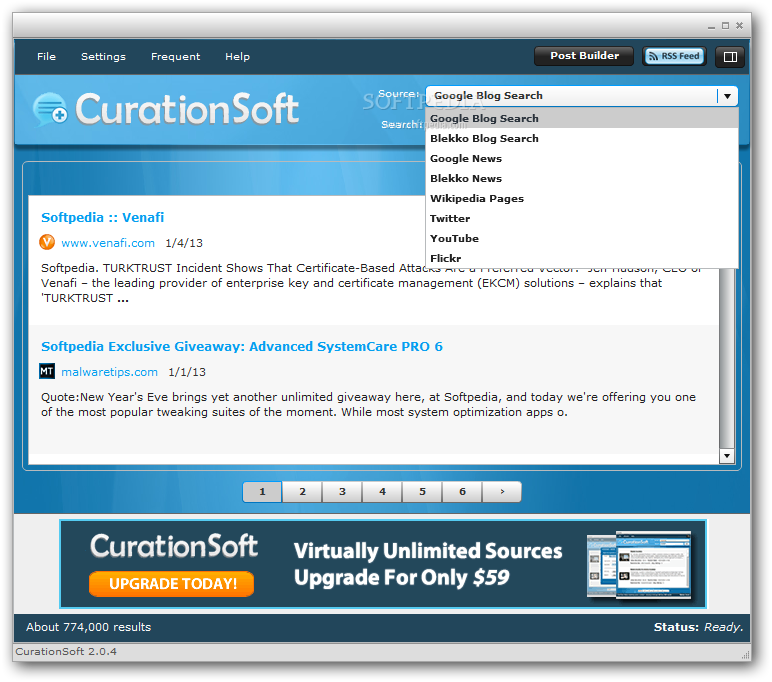Click the Virtually Unlimited Sources banner text
This screenshot has width=772, height=682.
(428, 551)
